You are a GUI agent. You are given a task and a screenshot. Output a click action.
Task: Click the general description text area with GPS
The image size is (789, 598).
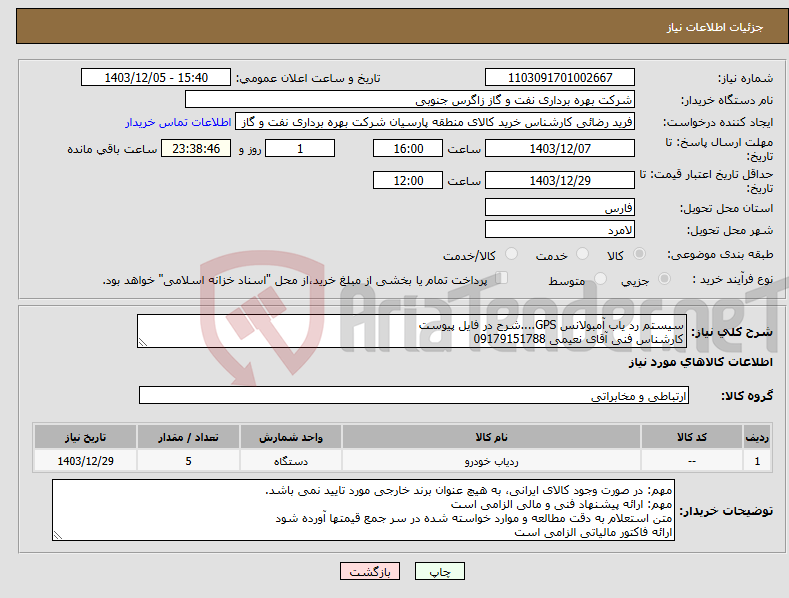coord(412,331)
